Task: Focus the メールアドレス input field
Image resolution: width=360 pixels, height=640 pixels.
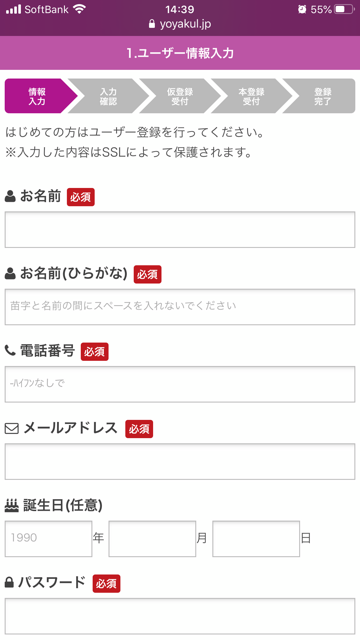Action: click(180, 461)
